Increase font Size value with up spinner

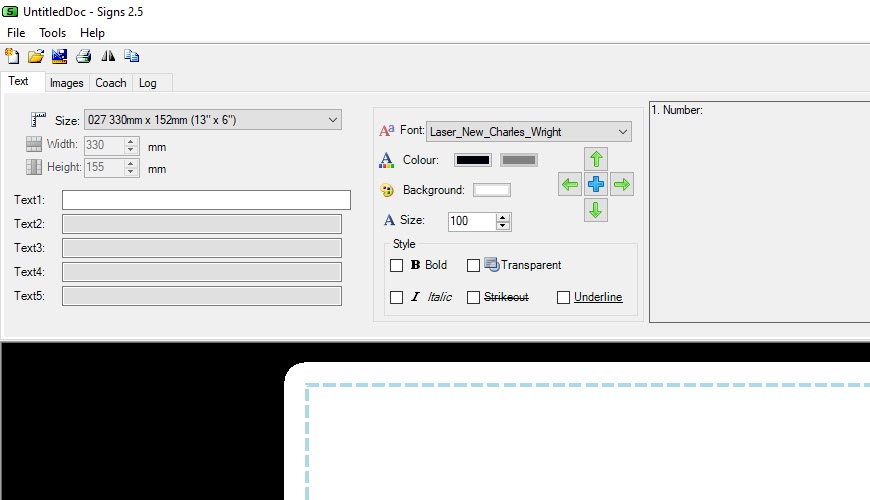point(503,218)
